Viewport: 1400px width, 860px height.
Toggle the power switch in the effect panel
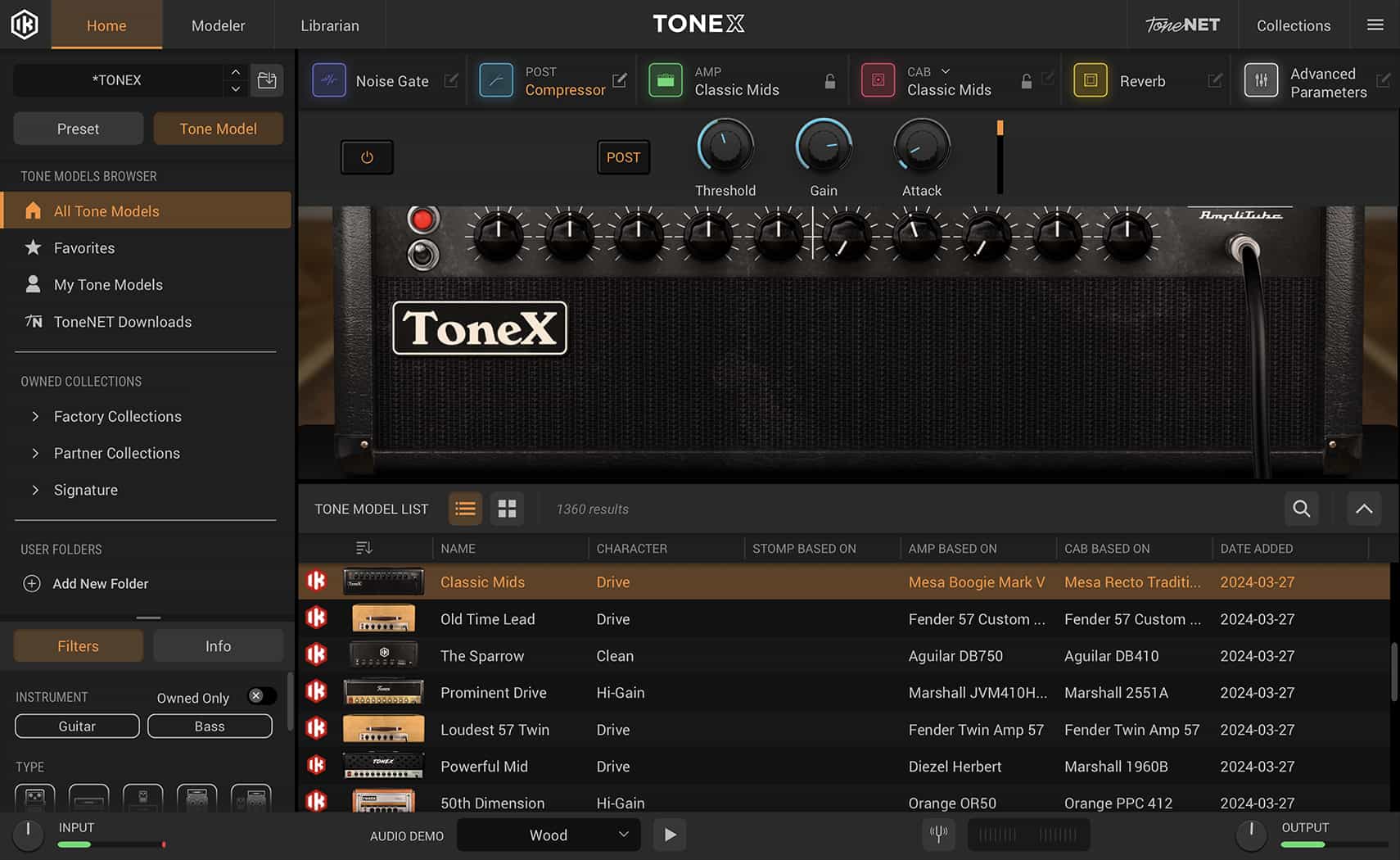(367, 157)
